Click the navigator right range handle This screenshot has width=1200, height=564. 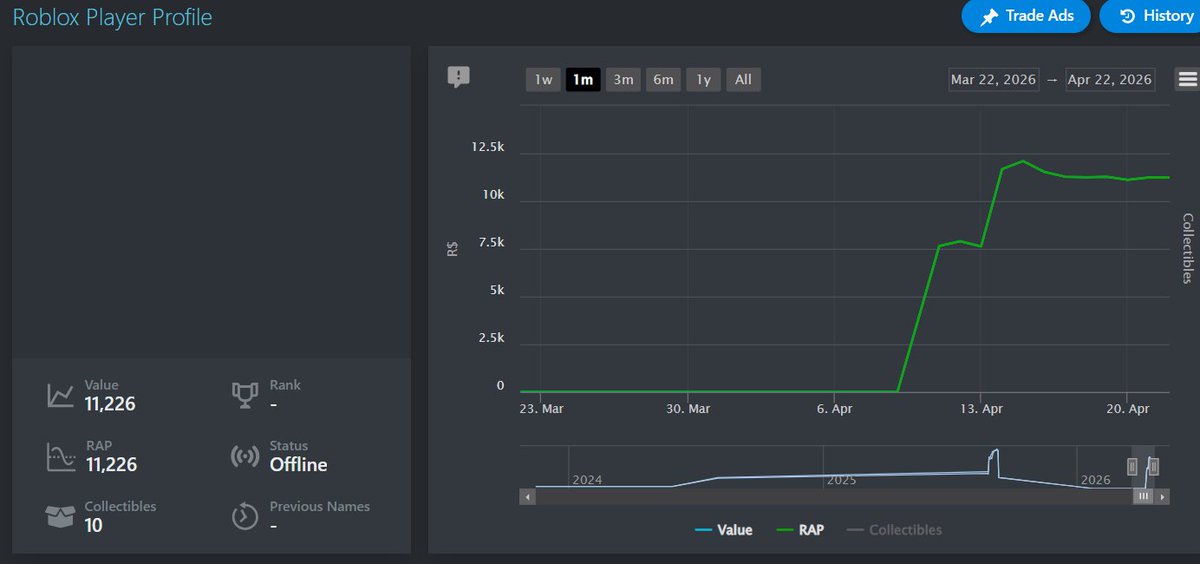tap(1154, 466)
